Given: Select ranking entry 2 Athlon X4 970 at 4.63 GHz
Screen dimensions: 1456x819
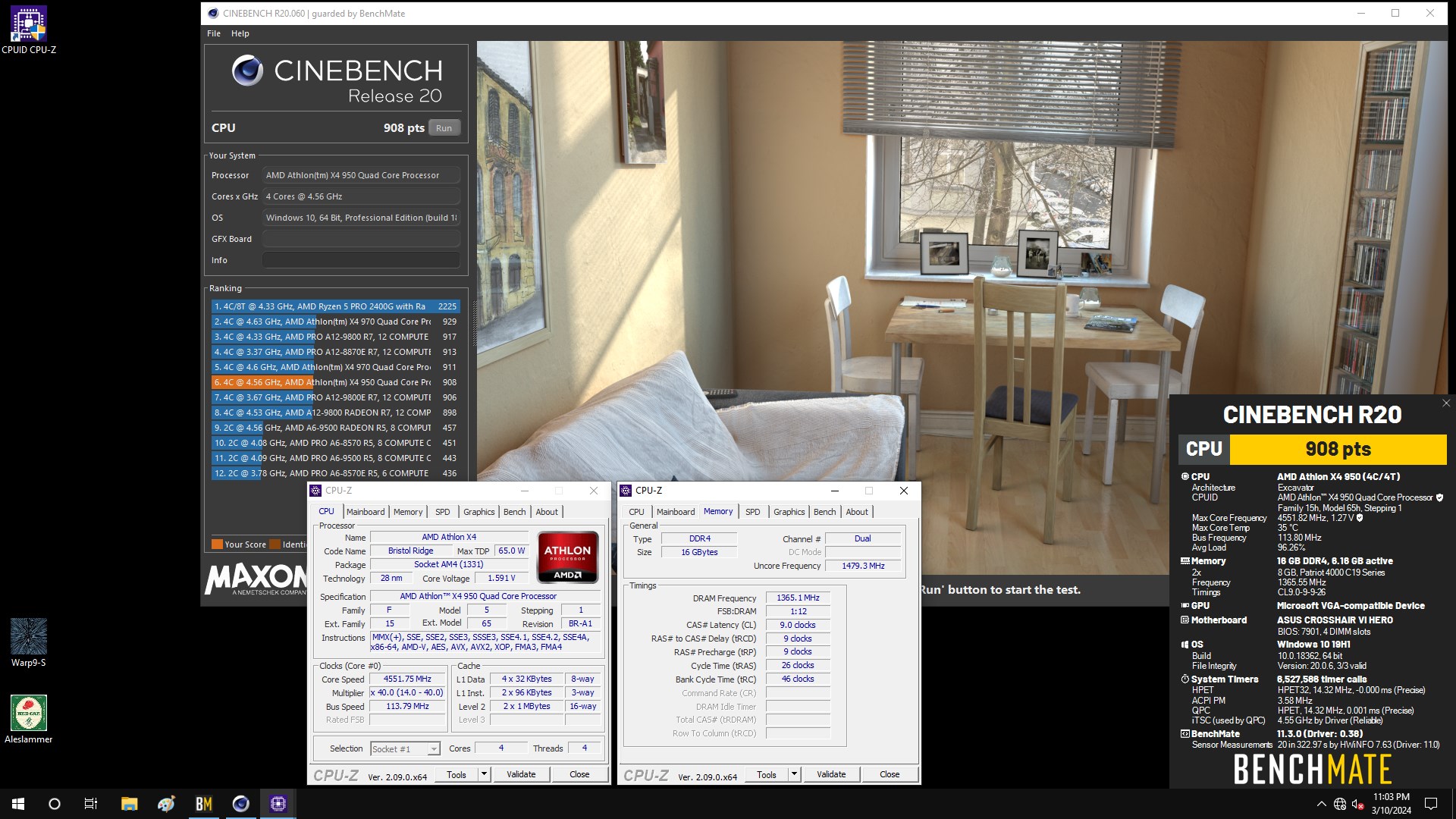Looking at the screenshot, I should 335,322.
